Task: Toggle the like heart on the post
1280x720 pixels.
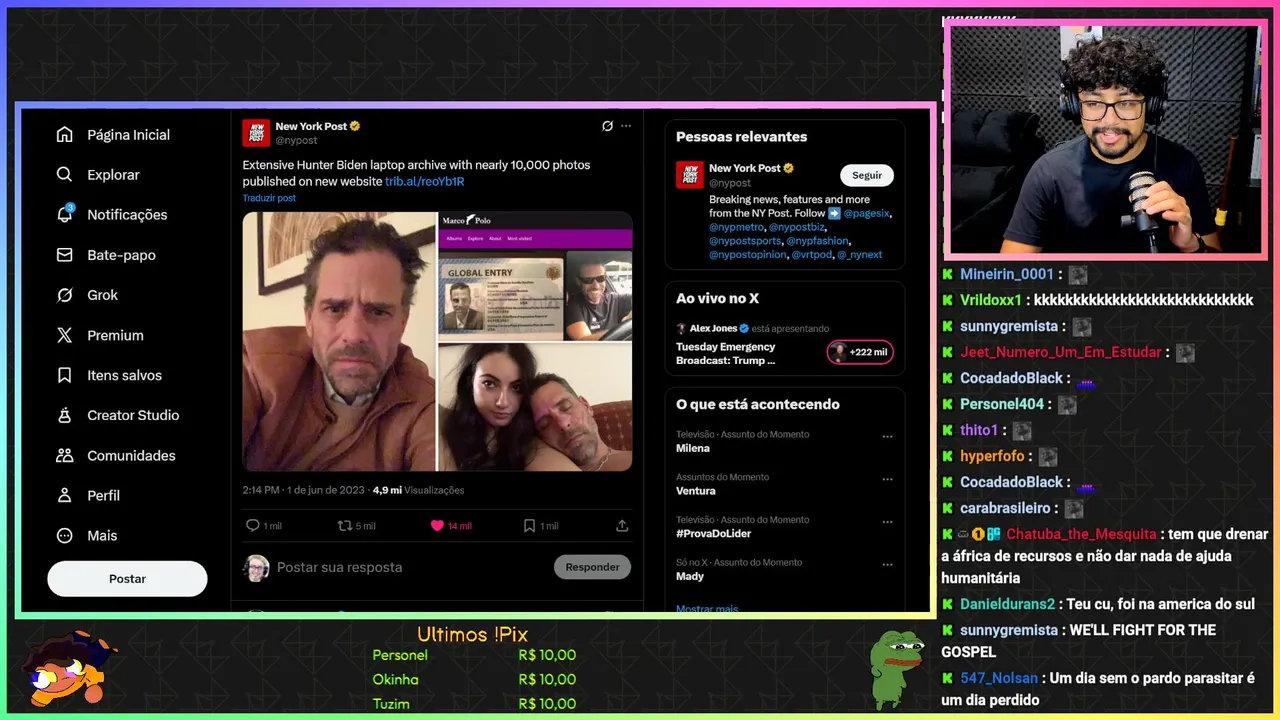Action: coord(437,526)
